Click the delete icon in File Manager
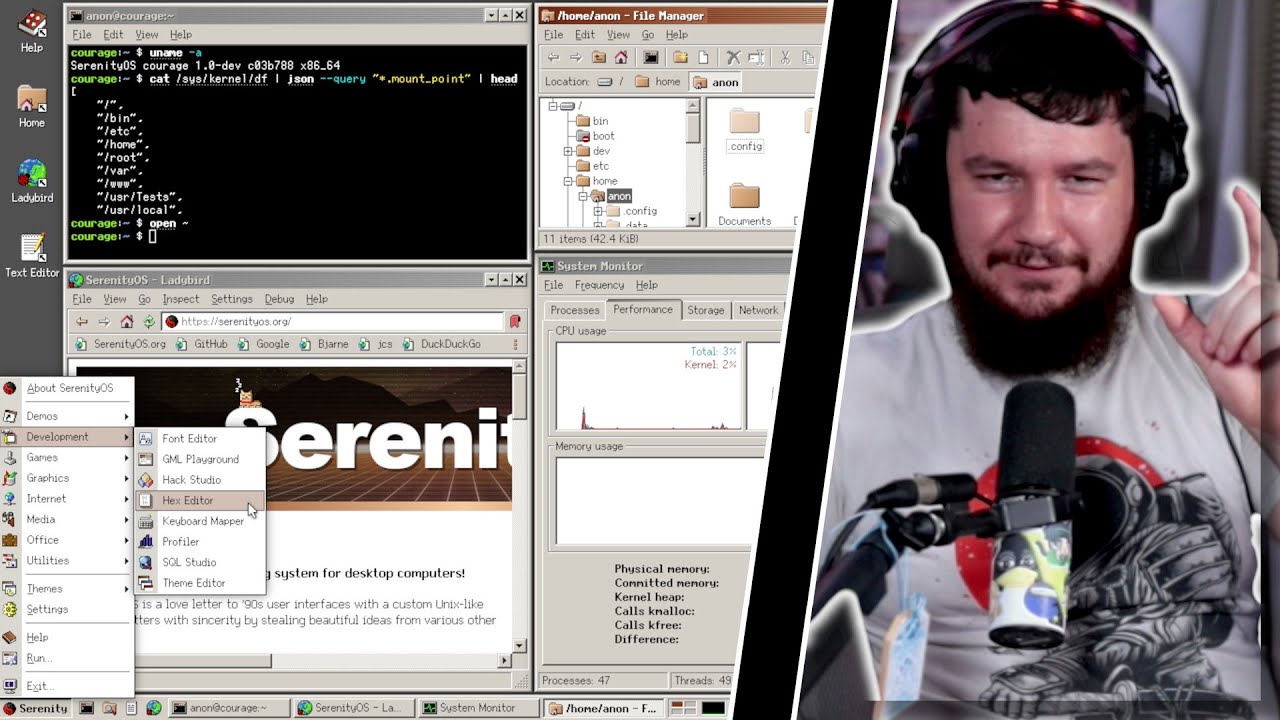The width and height of the screenshot is (1280, 720). coord(733,58)
